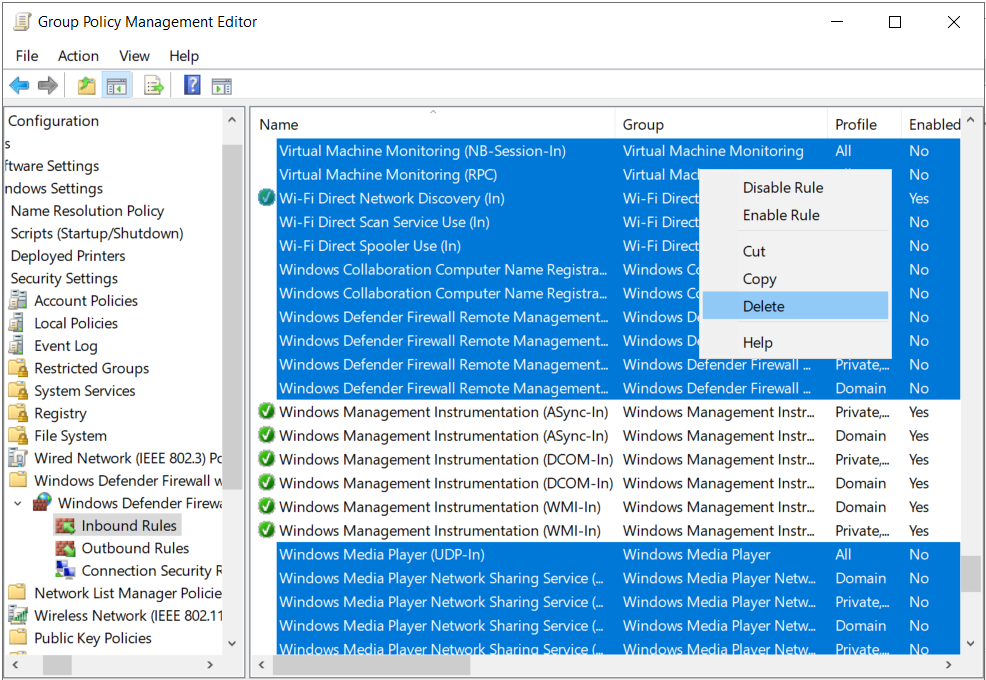Open the Action menu
This screenshot has width=986, height=680.
[x=78, y=56]
